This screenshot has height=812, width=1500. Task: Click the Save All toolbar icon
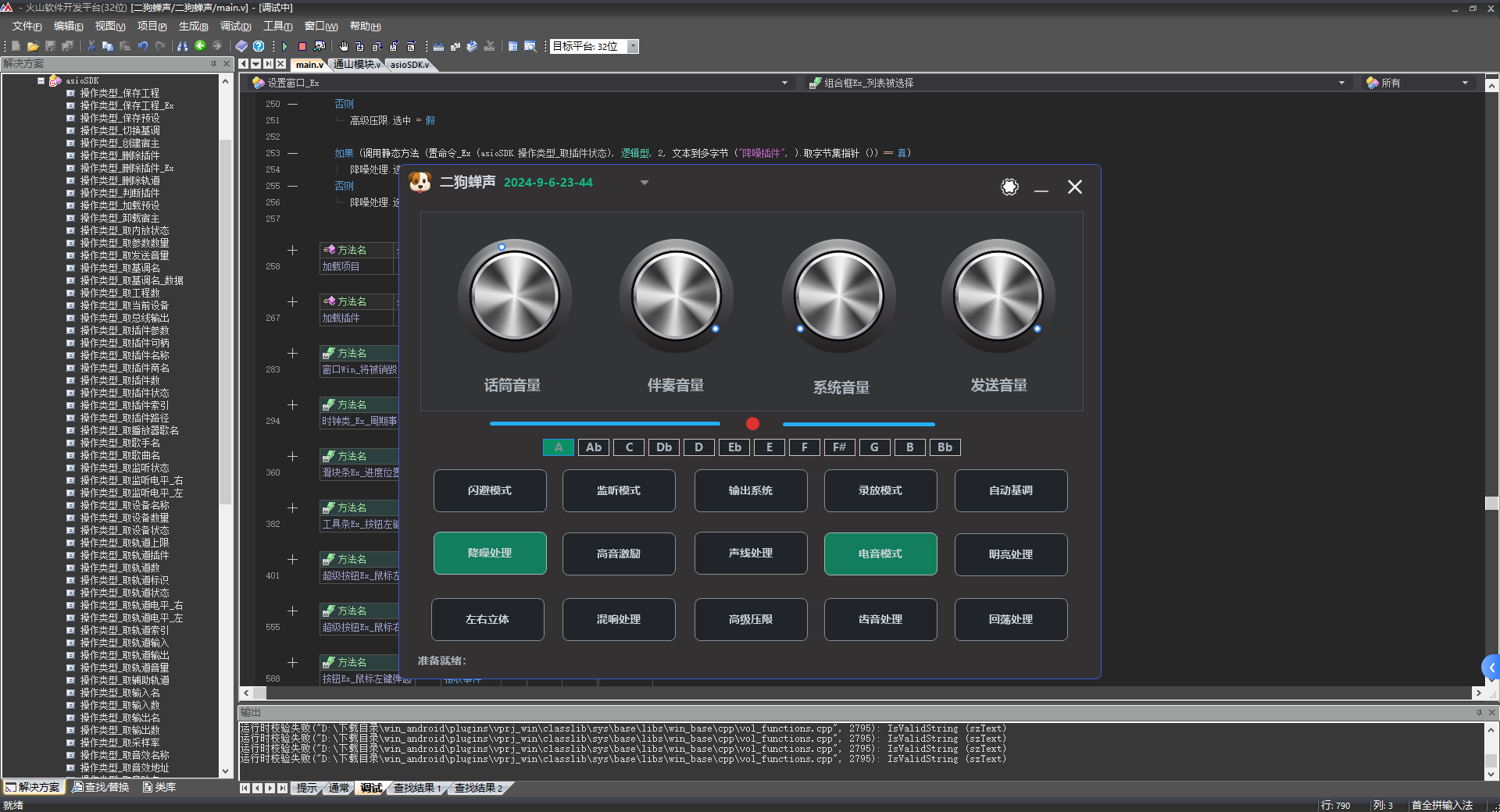[67, 46]
